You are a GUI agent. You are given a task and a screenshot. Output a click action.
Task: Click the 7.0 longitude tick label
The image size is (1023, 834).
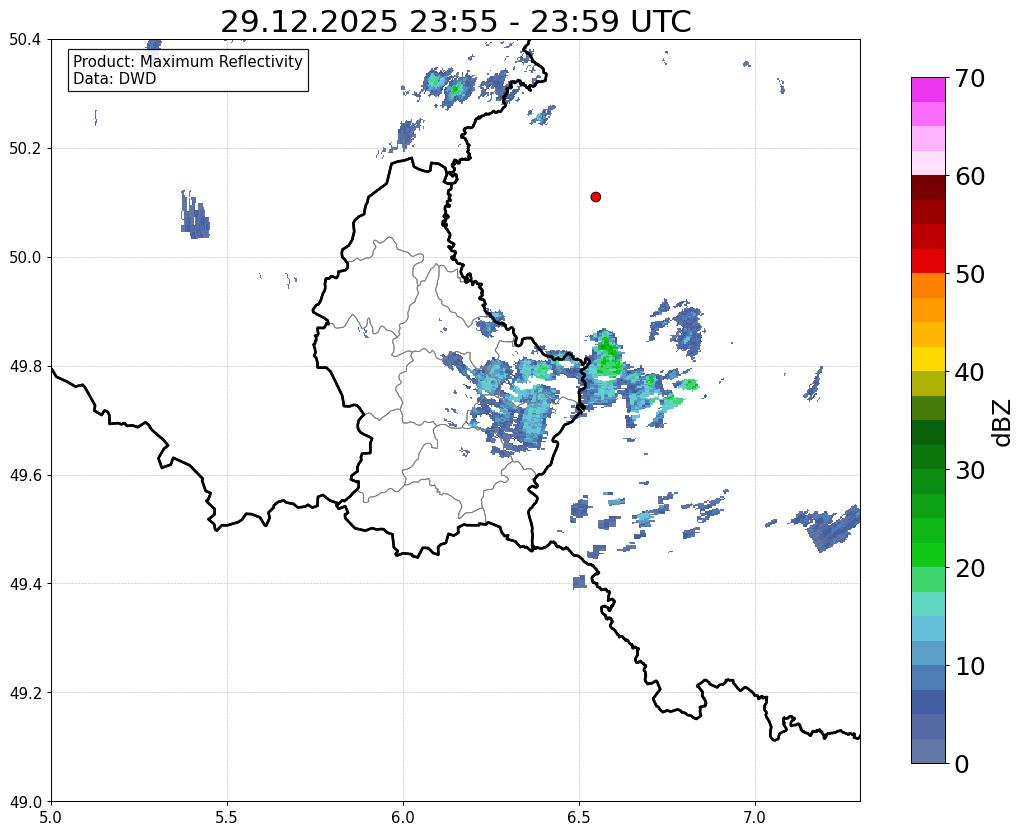[755, 818]
